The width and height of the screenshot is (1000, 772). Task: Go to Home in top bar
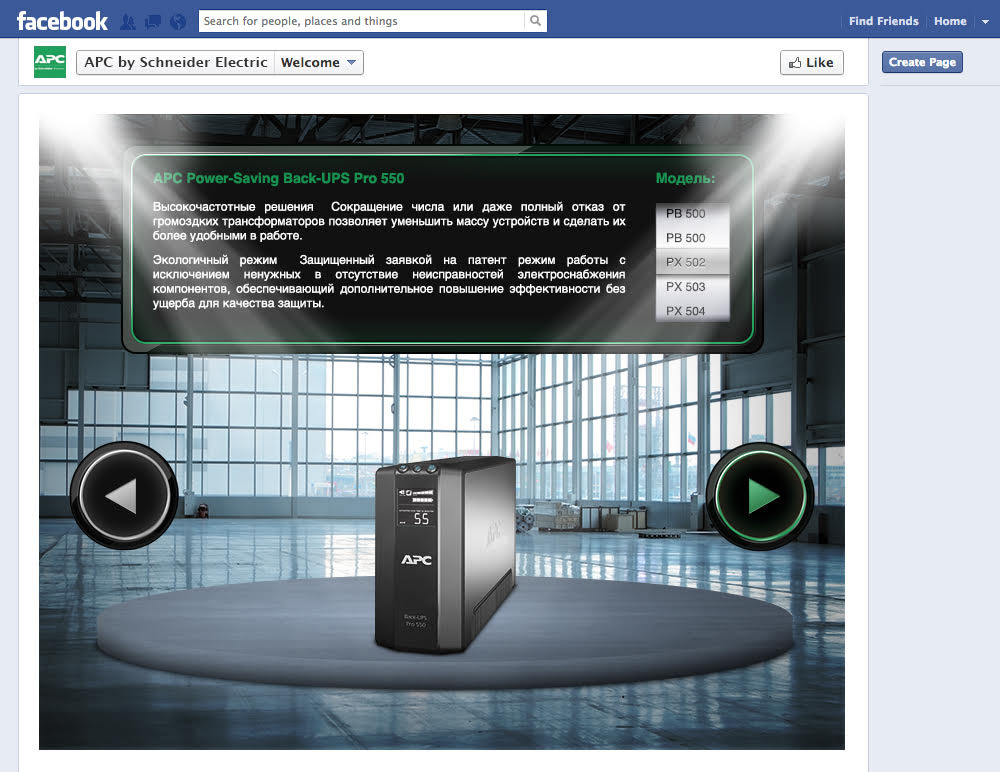pos(950,21)
